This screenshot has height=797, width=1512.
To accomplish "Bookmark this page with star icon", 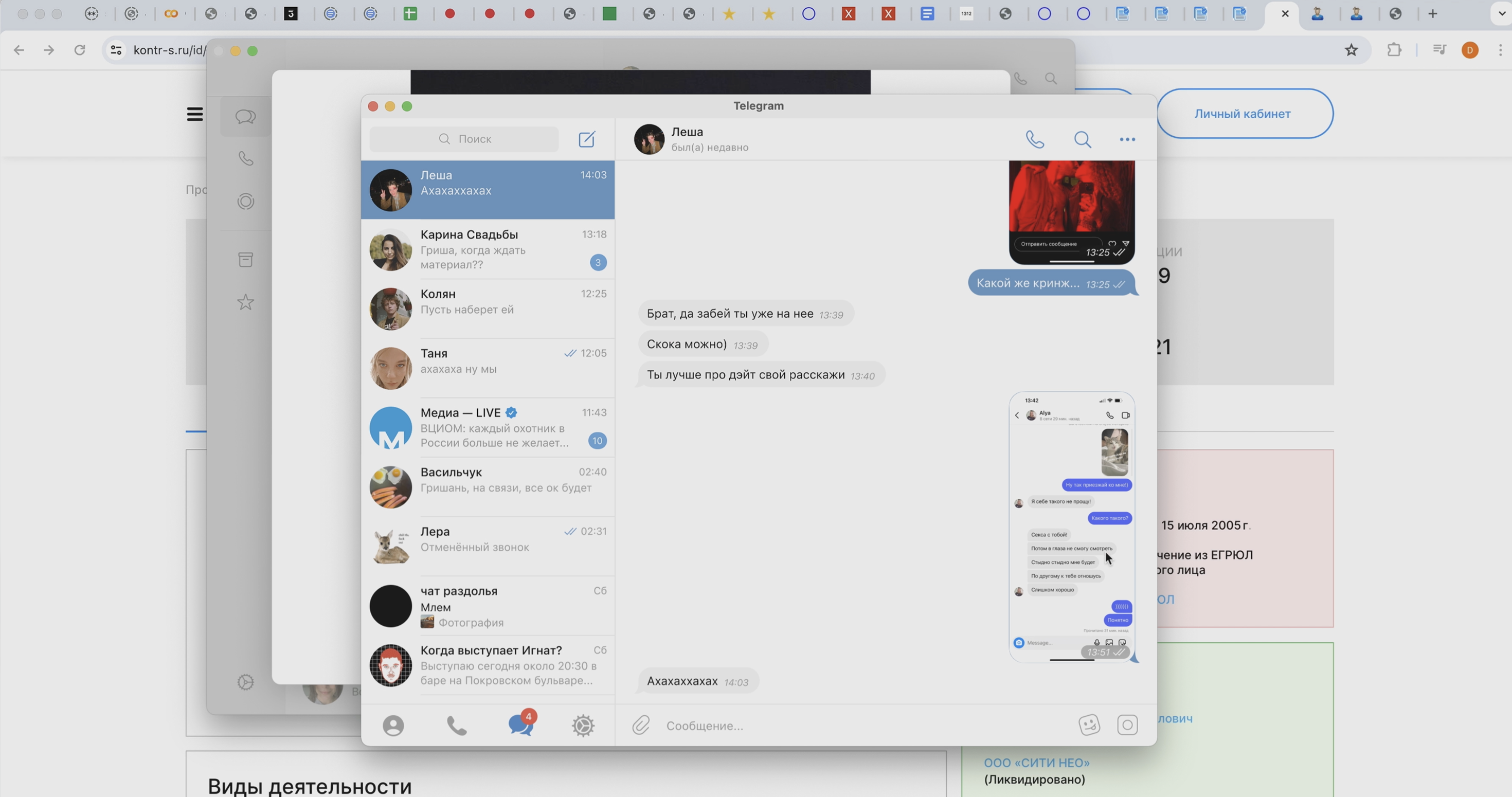I will (1351, 50).
